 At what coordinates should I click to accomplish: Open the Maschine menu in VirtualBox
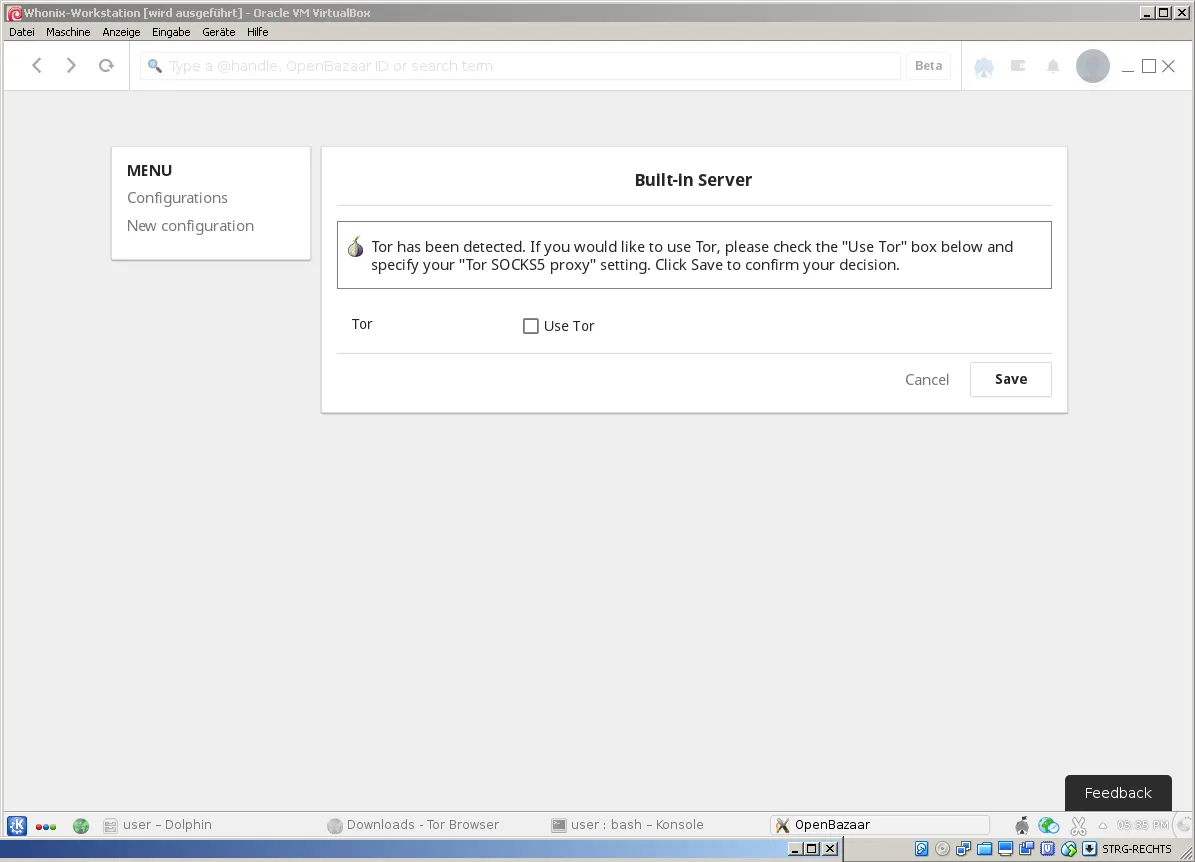click(68, 32)
